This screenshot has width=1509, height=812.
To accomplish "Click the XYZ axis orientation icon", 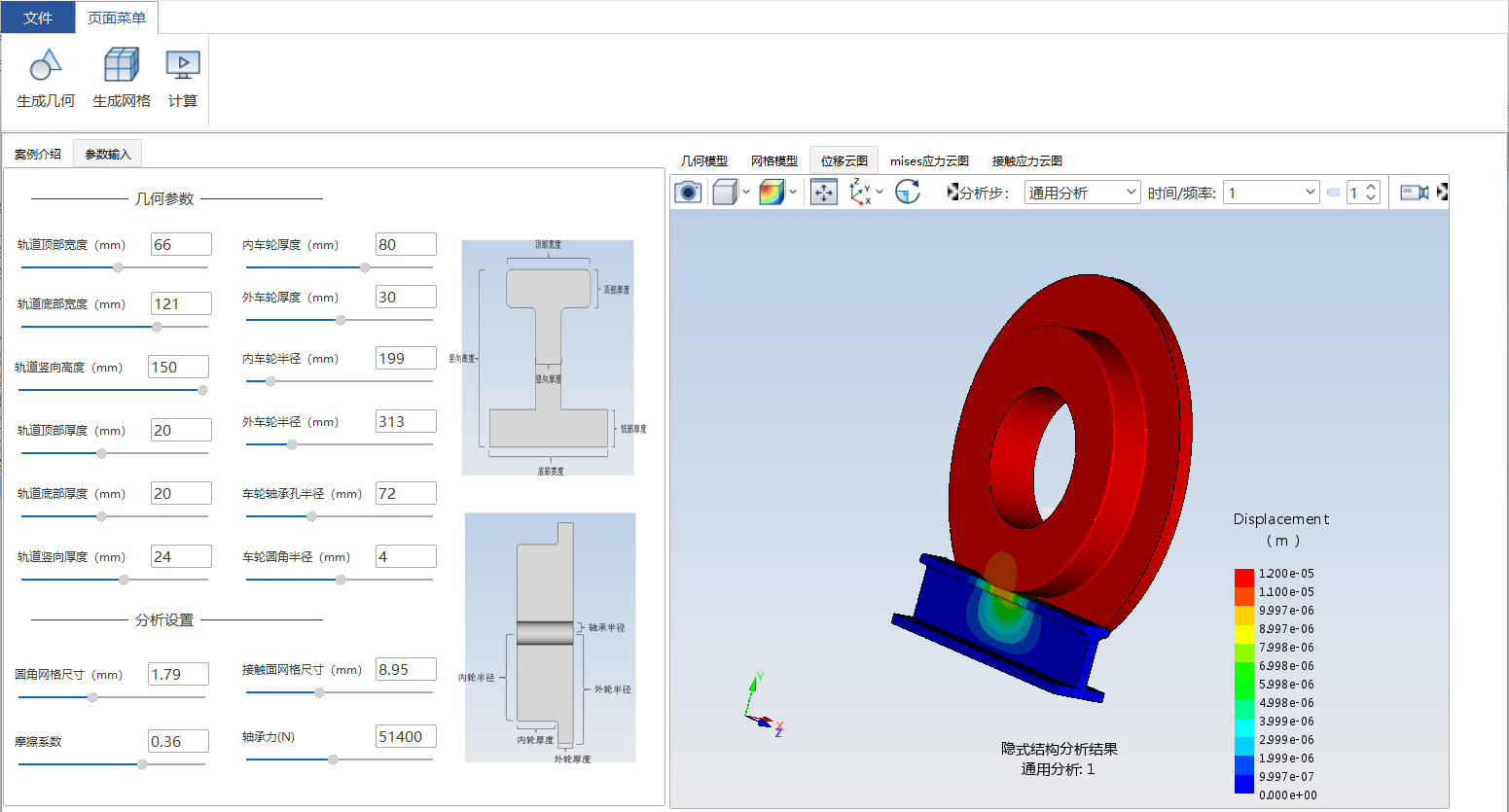I will tap(860, 192).
